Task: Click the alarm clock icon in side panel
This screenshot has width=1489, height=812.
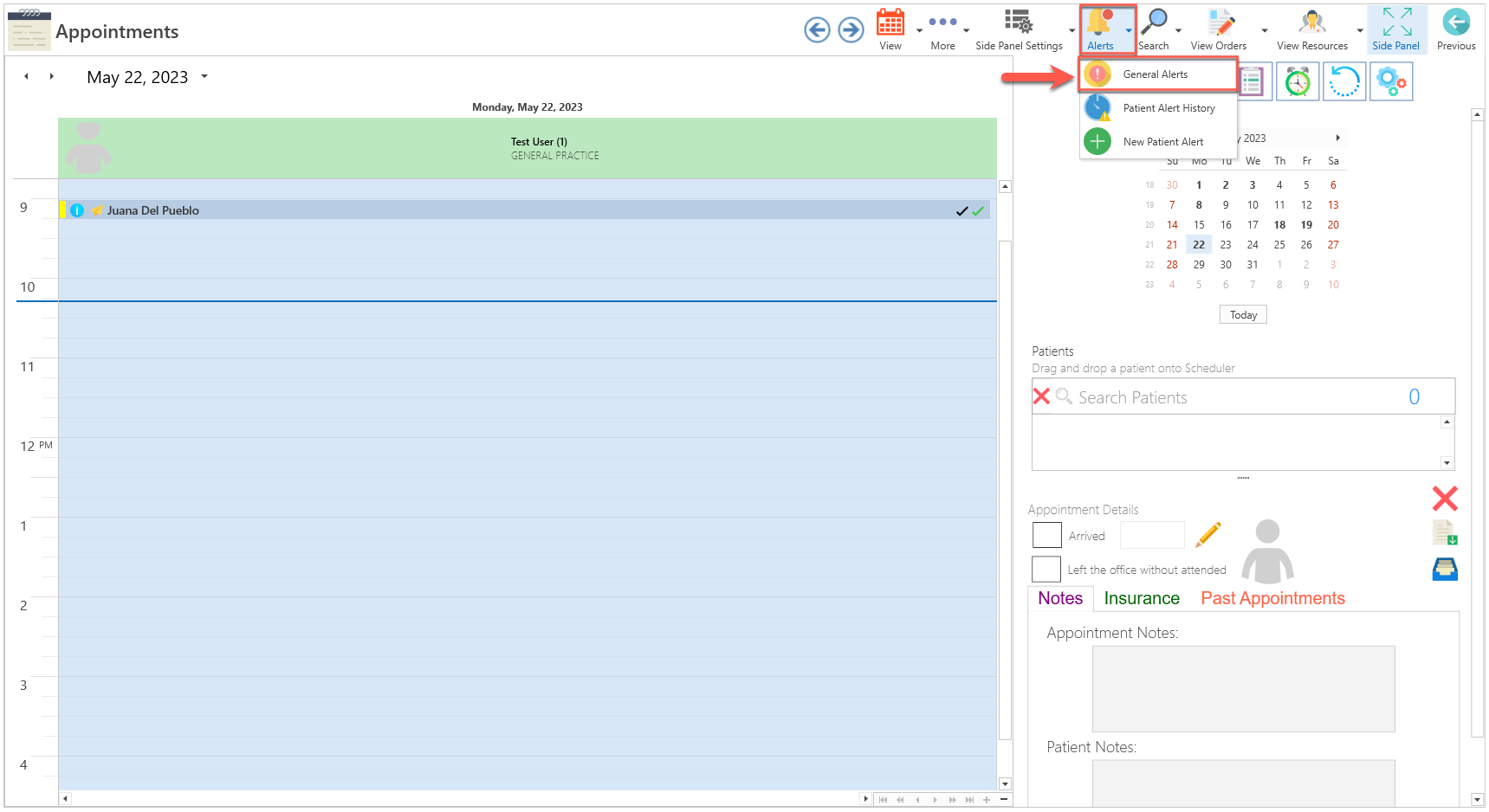Action: click(1298, 82)
